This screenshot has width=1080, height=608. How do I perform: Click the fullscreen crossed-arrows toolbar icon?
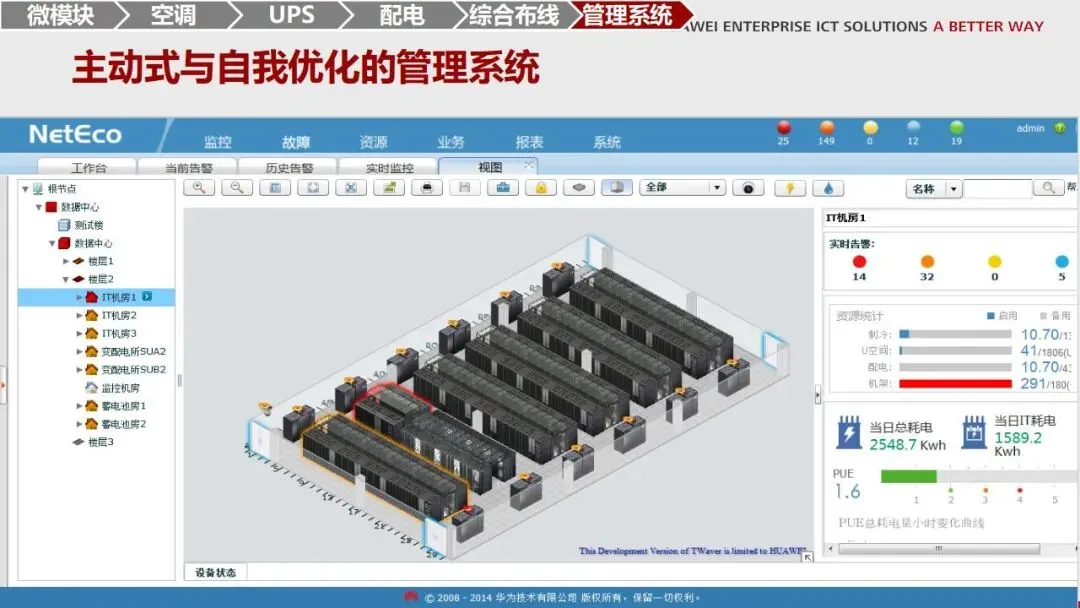point(351,188)
